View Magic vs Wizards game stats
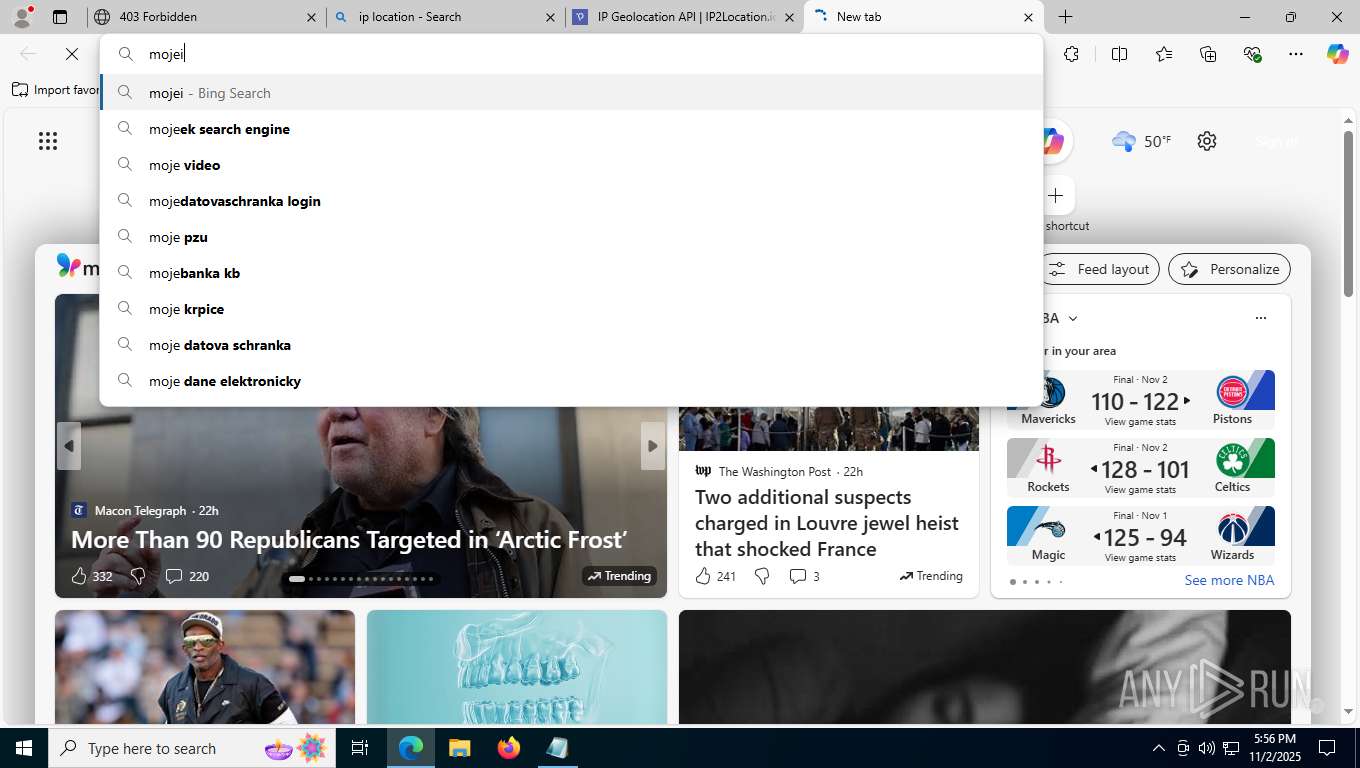This screenshot has height=768, width=1360. [x=1140, y=558]
